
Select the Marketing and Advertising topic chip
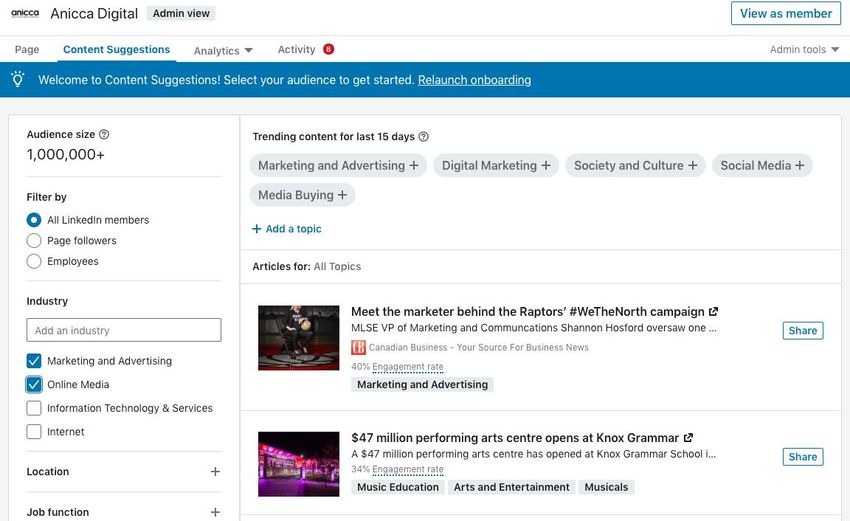click(x=338, y=165)
